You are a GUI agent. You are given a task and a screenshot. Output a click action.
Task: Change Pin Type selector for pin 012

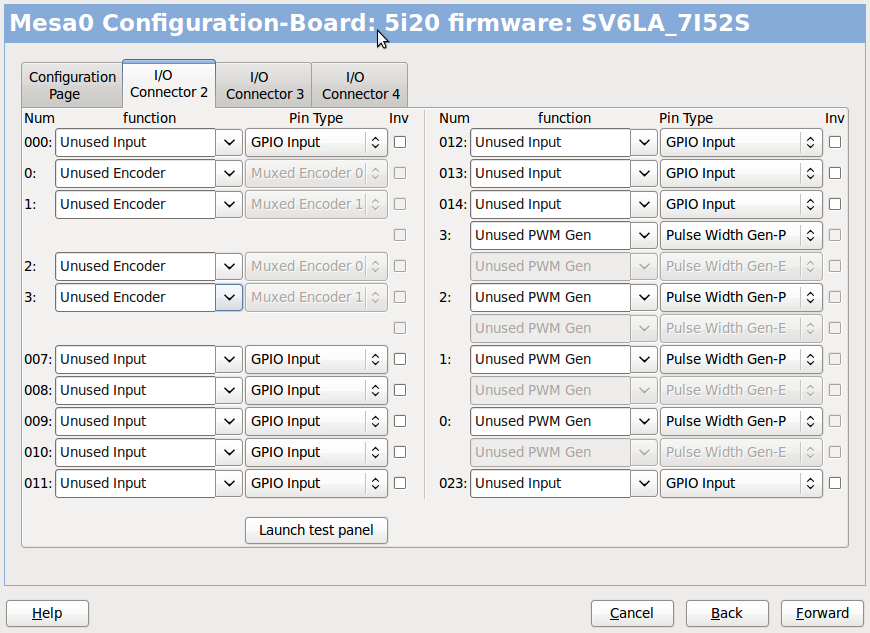pos(741,143)
